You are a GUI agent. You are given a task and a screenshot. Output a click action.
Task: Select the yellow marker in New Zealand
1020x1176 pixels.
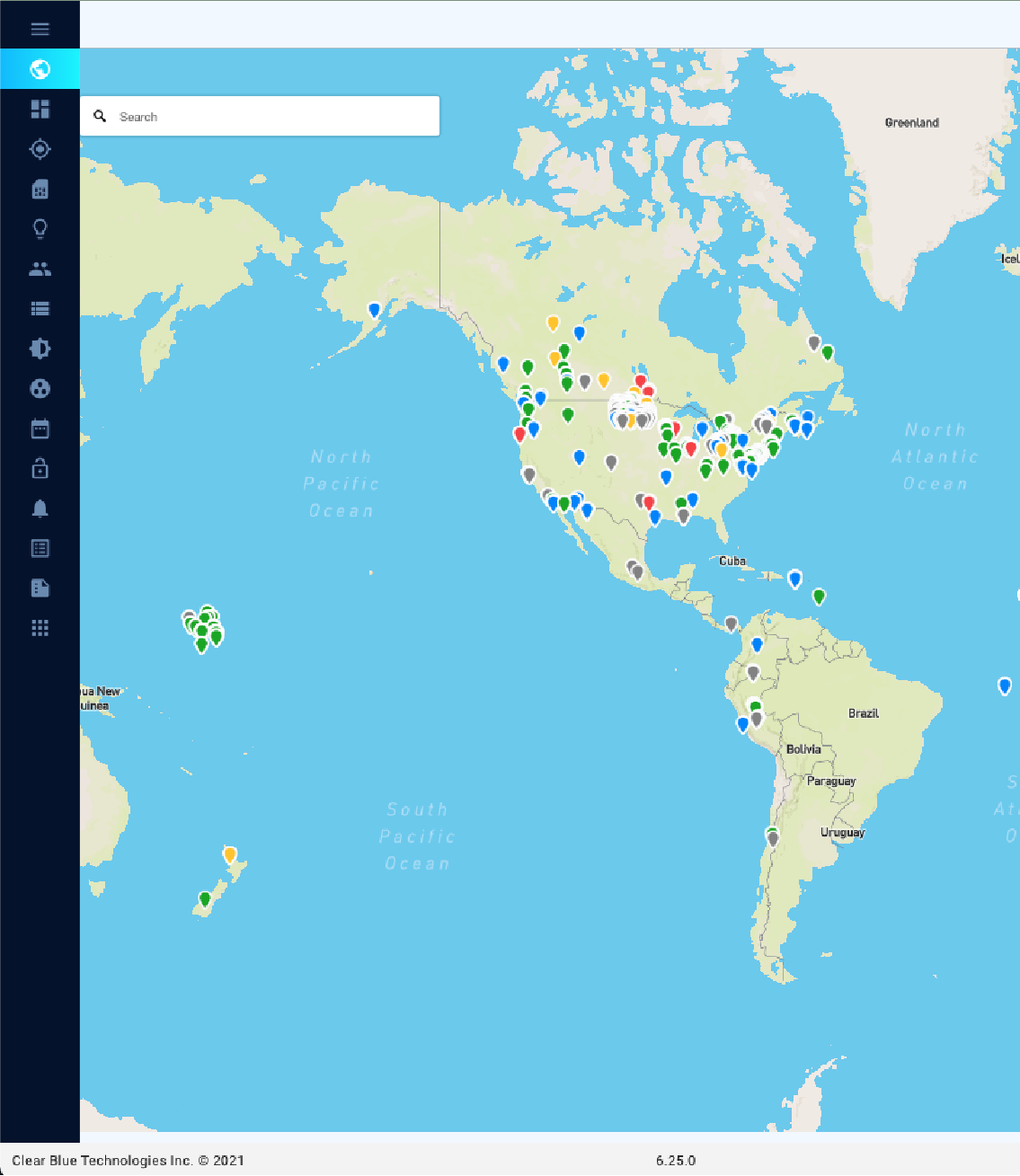[x=230, y=853]
